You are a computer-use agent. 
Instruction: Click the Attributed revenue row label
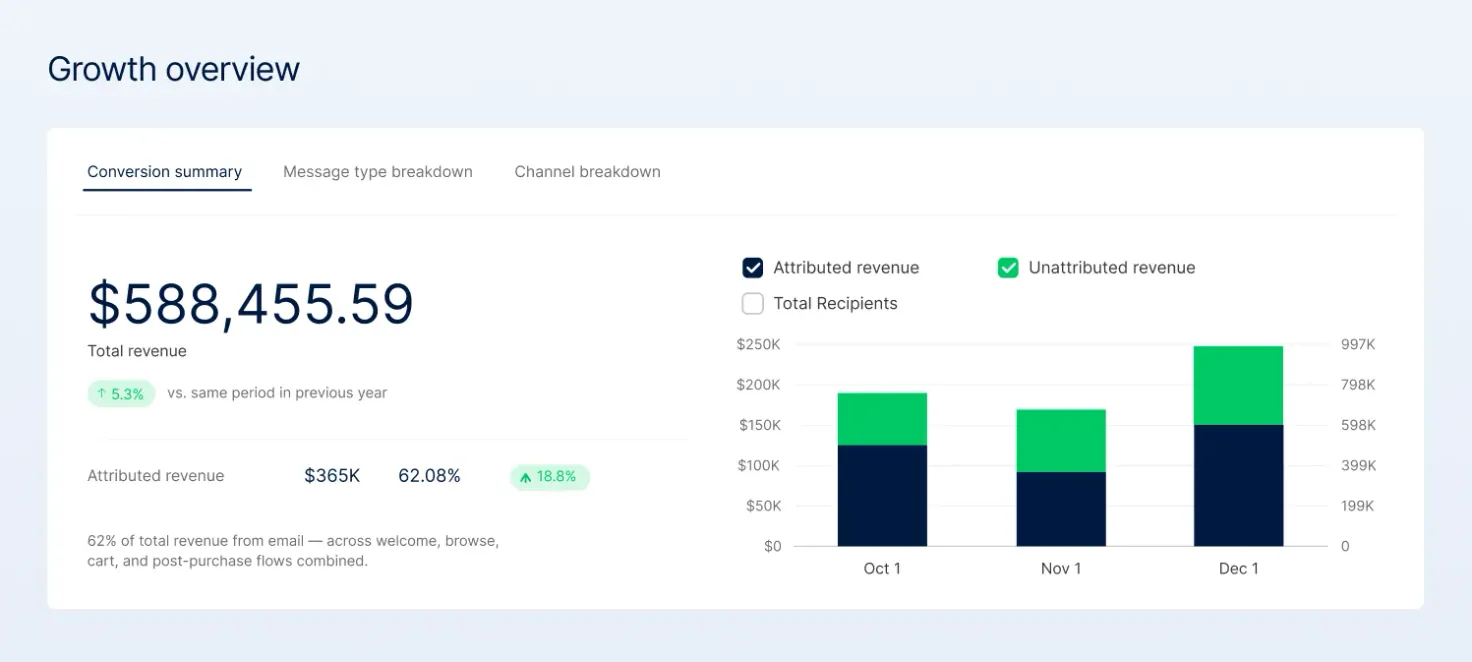click(156, 476)
